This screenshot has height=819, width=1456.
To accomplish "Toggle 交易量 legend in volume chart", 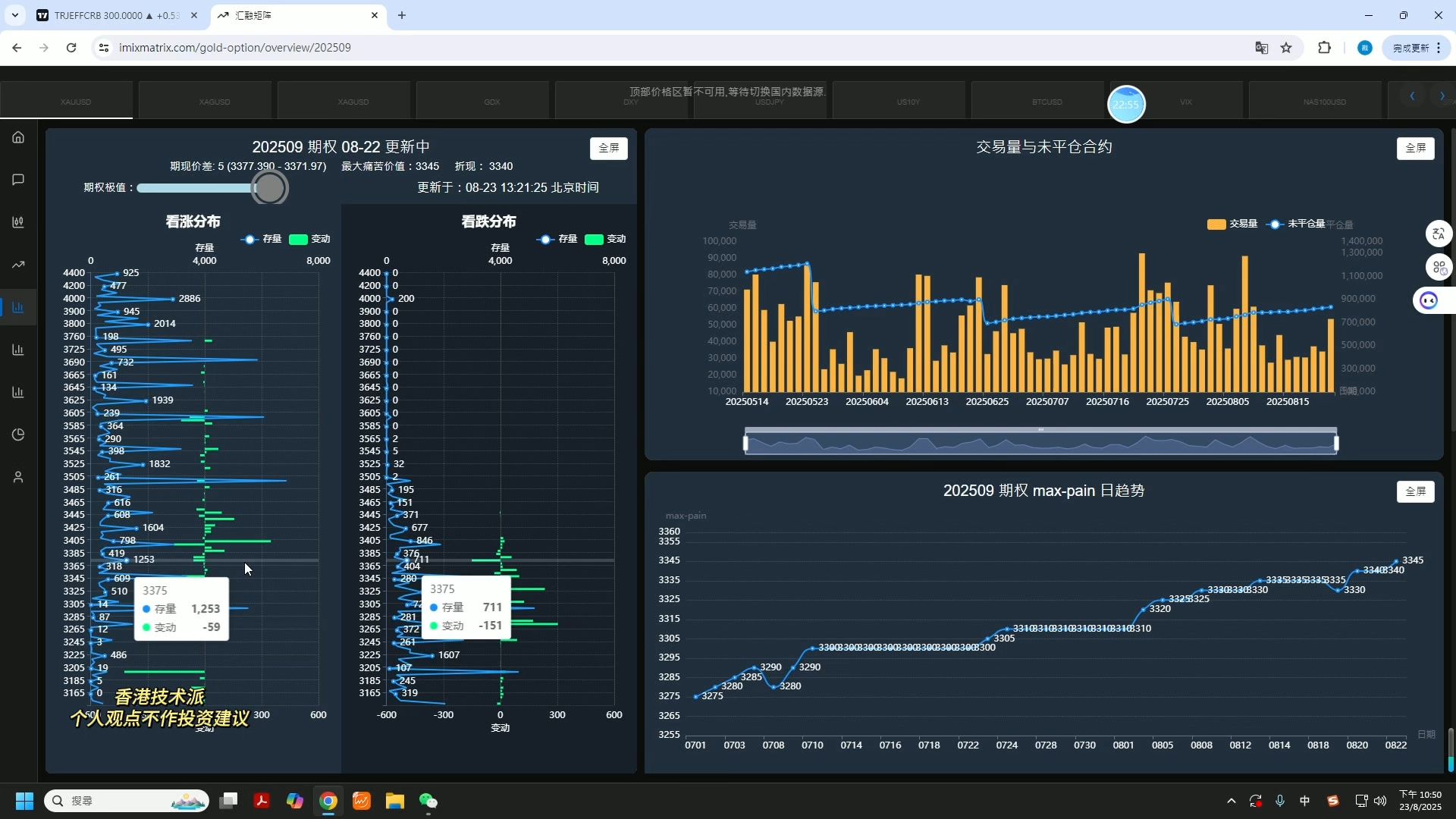I will point(1232,224).
